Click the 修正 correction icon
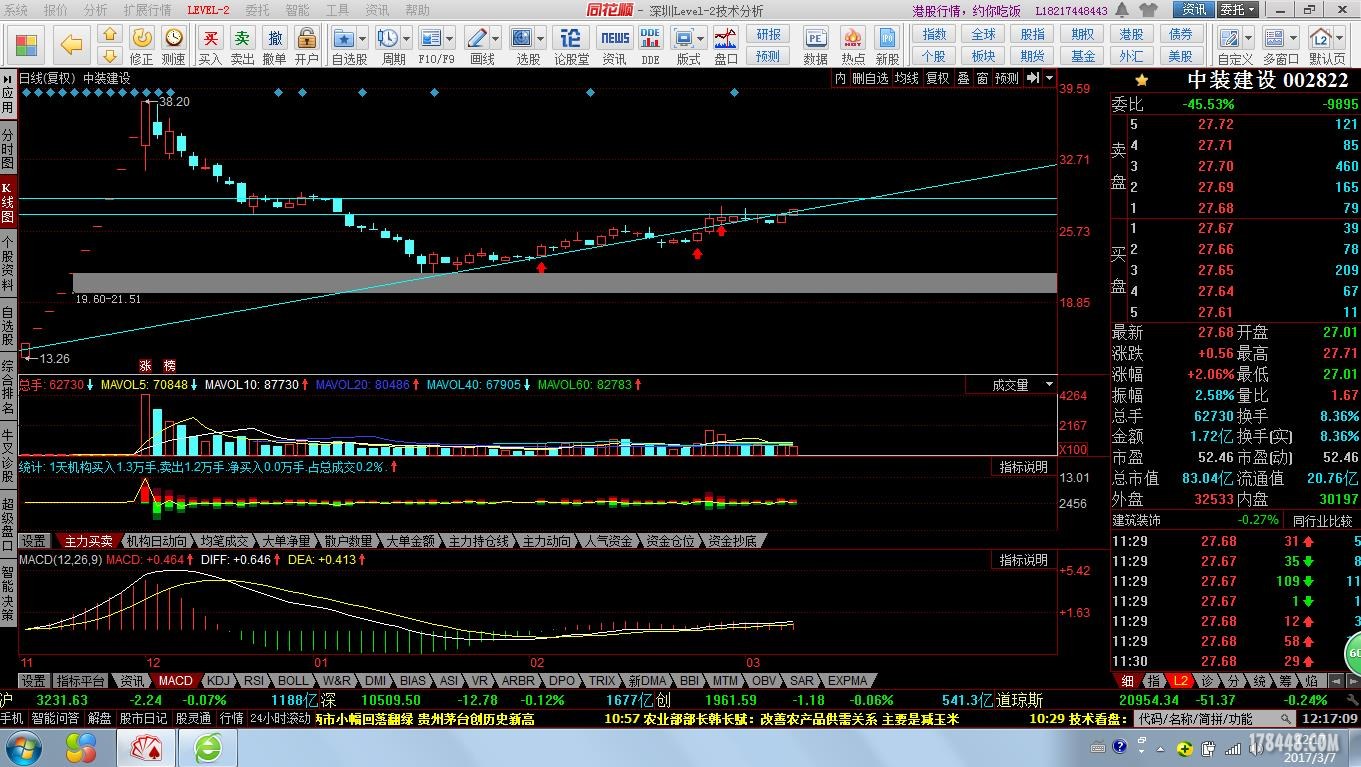The width and height of the screenshot is (1361, 767). pos(141,45)
